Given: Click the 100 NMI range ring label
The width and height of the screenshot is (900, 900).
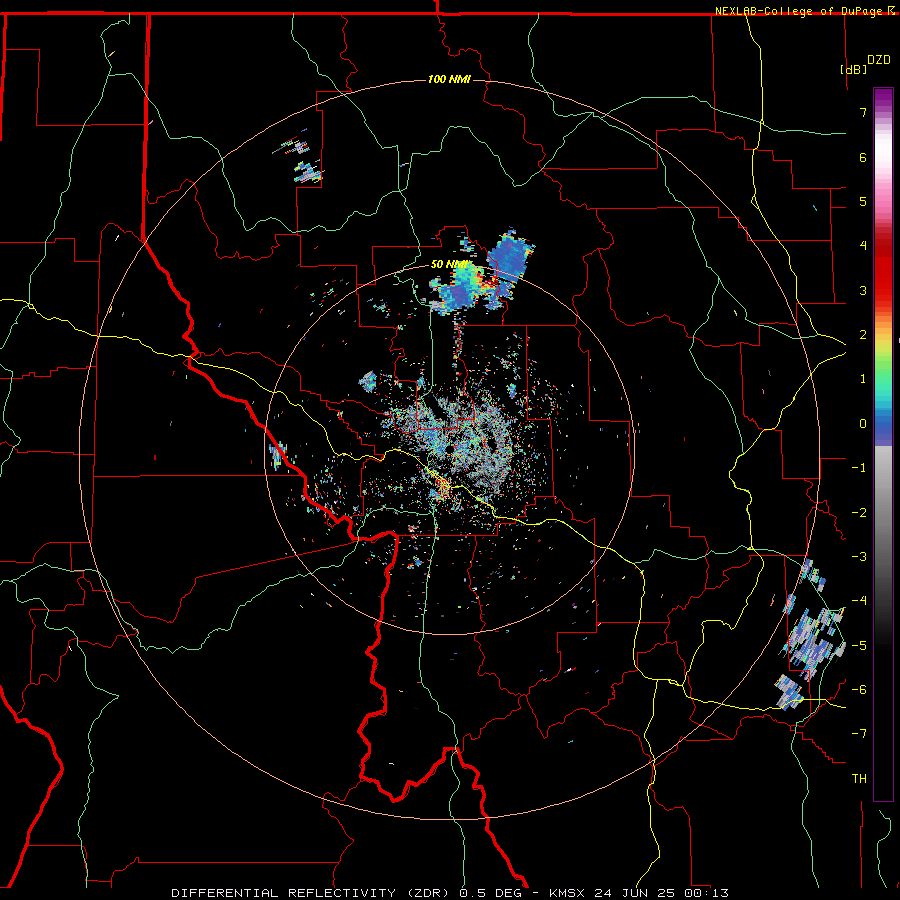Looking at the screenshot, I should click(449, 79).
